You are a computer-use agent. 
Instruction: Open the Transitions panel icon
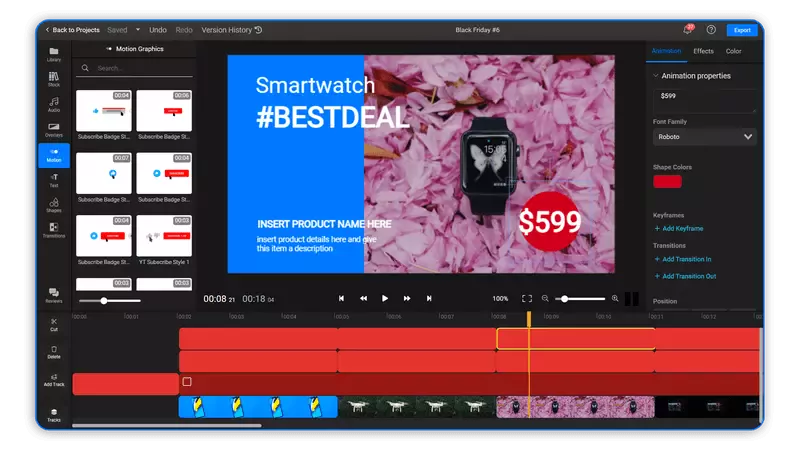(x=54, y=230)
